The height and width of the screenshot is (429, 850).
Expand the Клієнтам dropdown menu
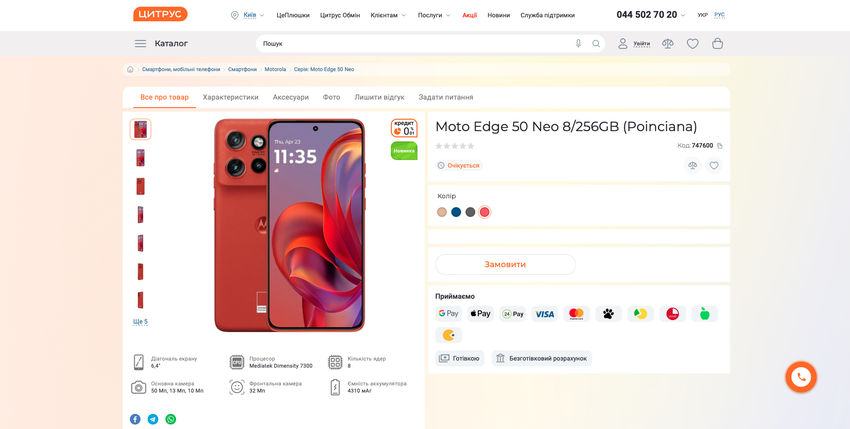(x=388, y=15)
